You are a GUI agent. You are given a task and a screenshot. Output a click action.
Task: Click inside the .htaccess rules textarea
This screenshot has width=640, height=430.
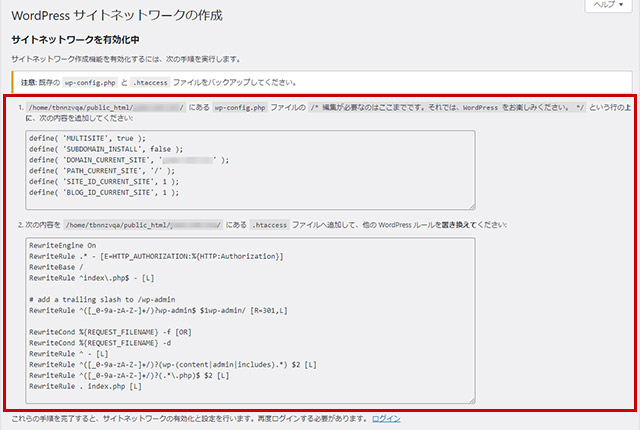click(250, 321)
